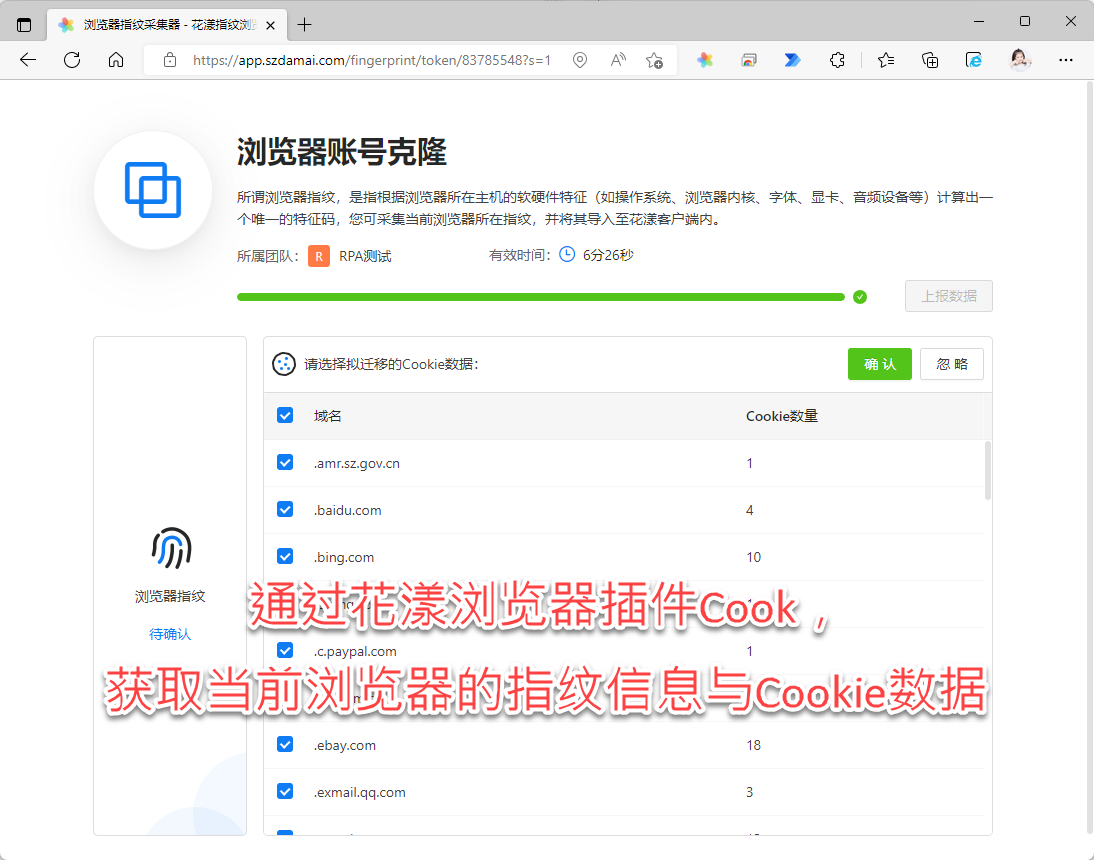Click the 忽略 ignore button
This screenshot has width=1094, height=860.
pyautogui.click(x=952, y=364)
